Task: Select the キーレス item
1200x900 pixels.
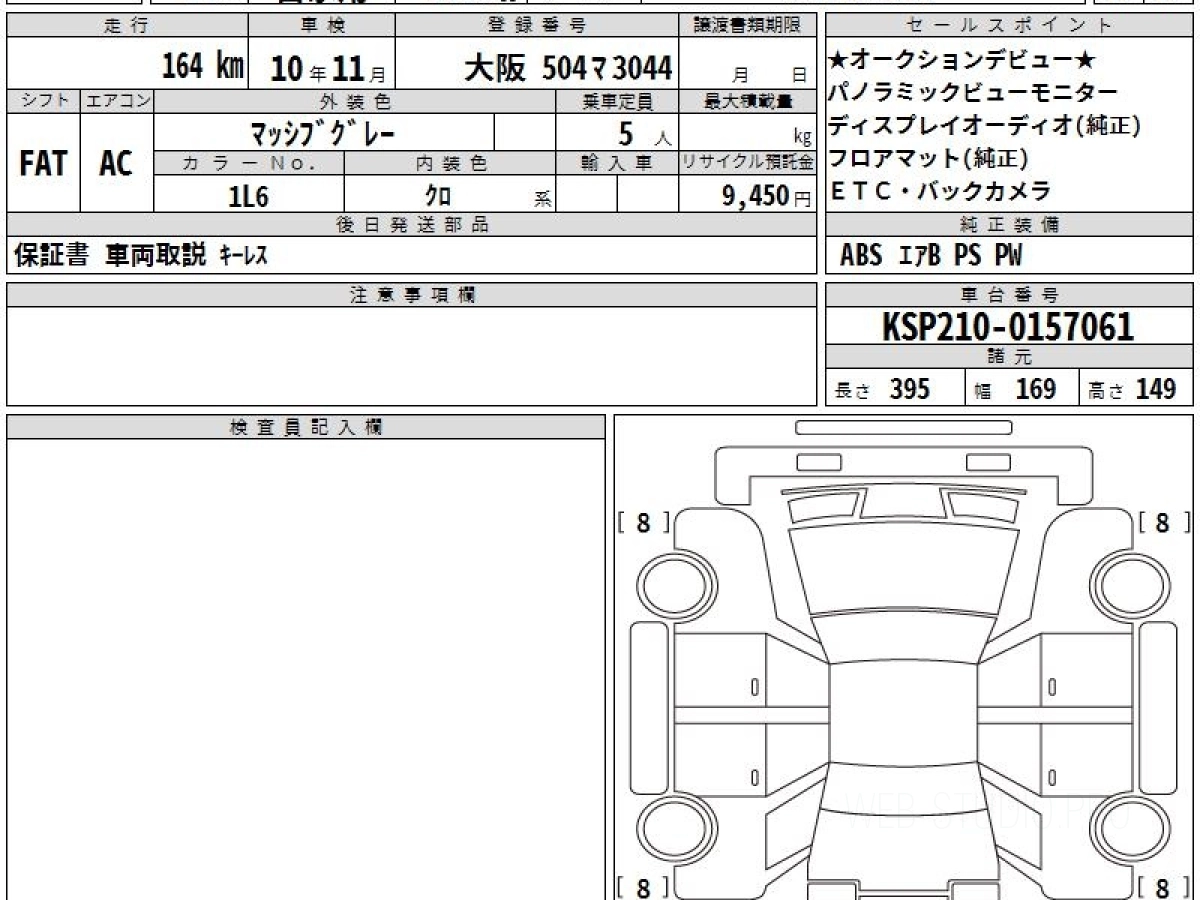Action: click(242, 256)
